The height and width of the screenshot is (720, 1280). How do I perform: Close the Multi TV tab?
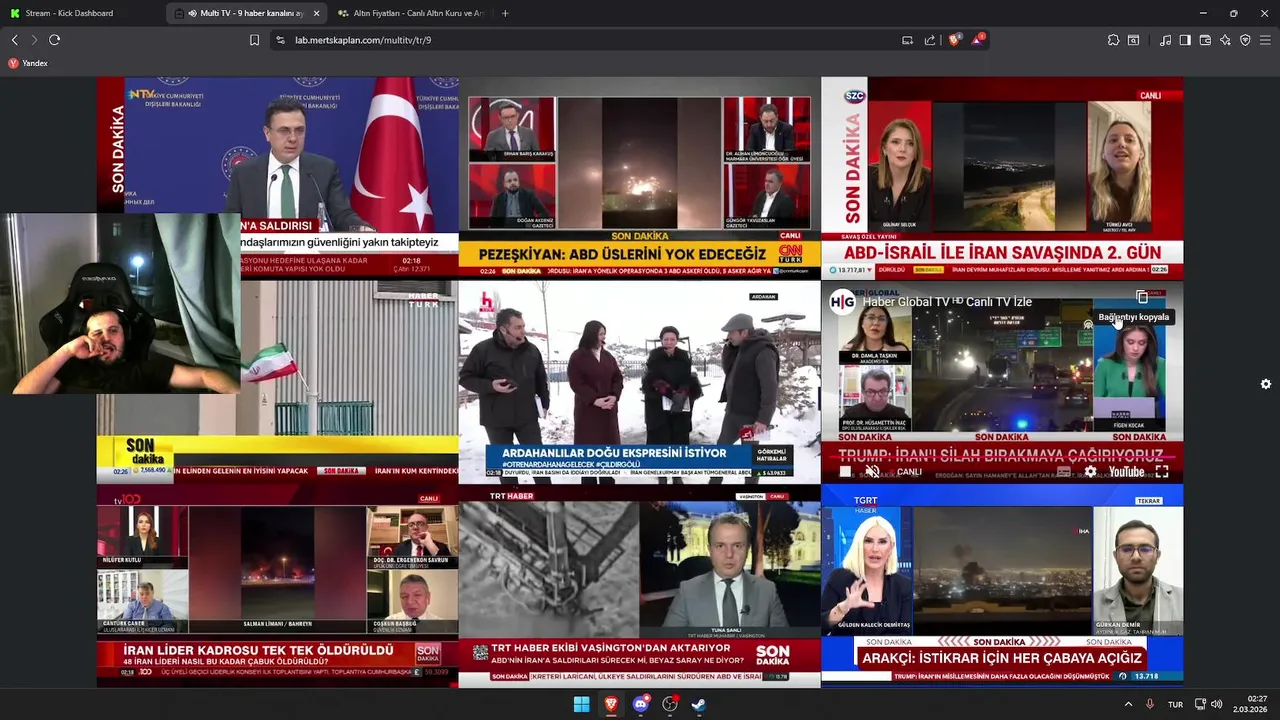click(x=317, y=13)
